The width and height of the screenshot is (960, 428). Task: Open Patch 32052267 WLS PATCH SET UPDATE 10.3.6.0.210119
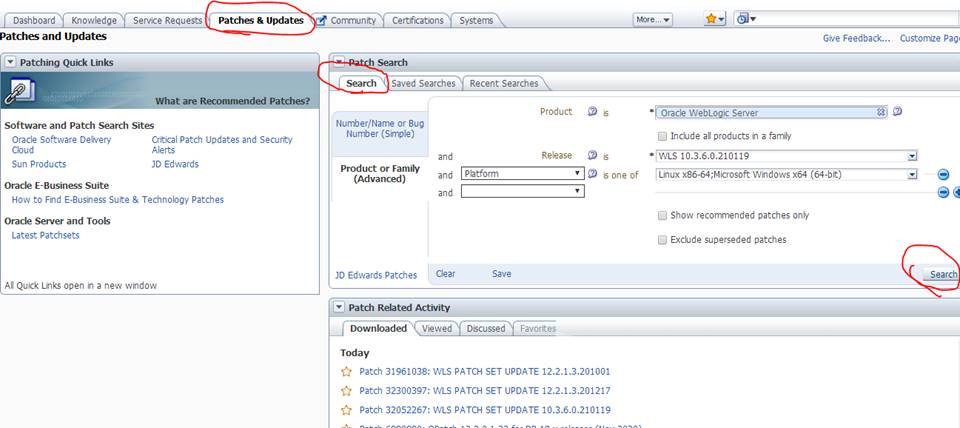pyautogui.click(x=484, y=410)
